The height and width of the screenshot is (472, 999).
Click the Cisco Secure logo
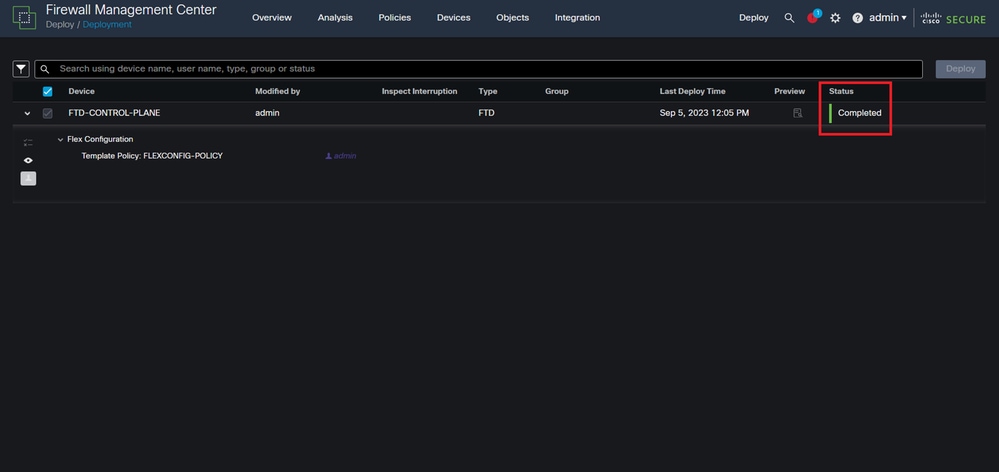(x=952, y=18)
